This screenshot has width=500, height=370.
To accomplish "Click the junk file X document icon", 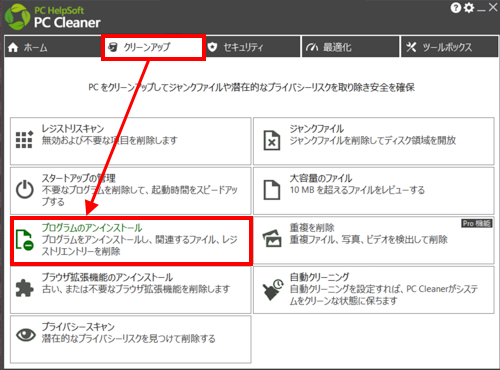I will [x=272, y=140].
